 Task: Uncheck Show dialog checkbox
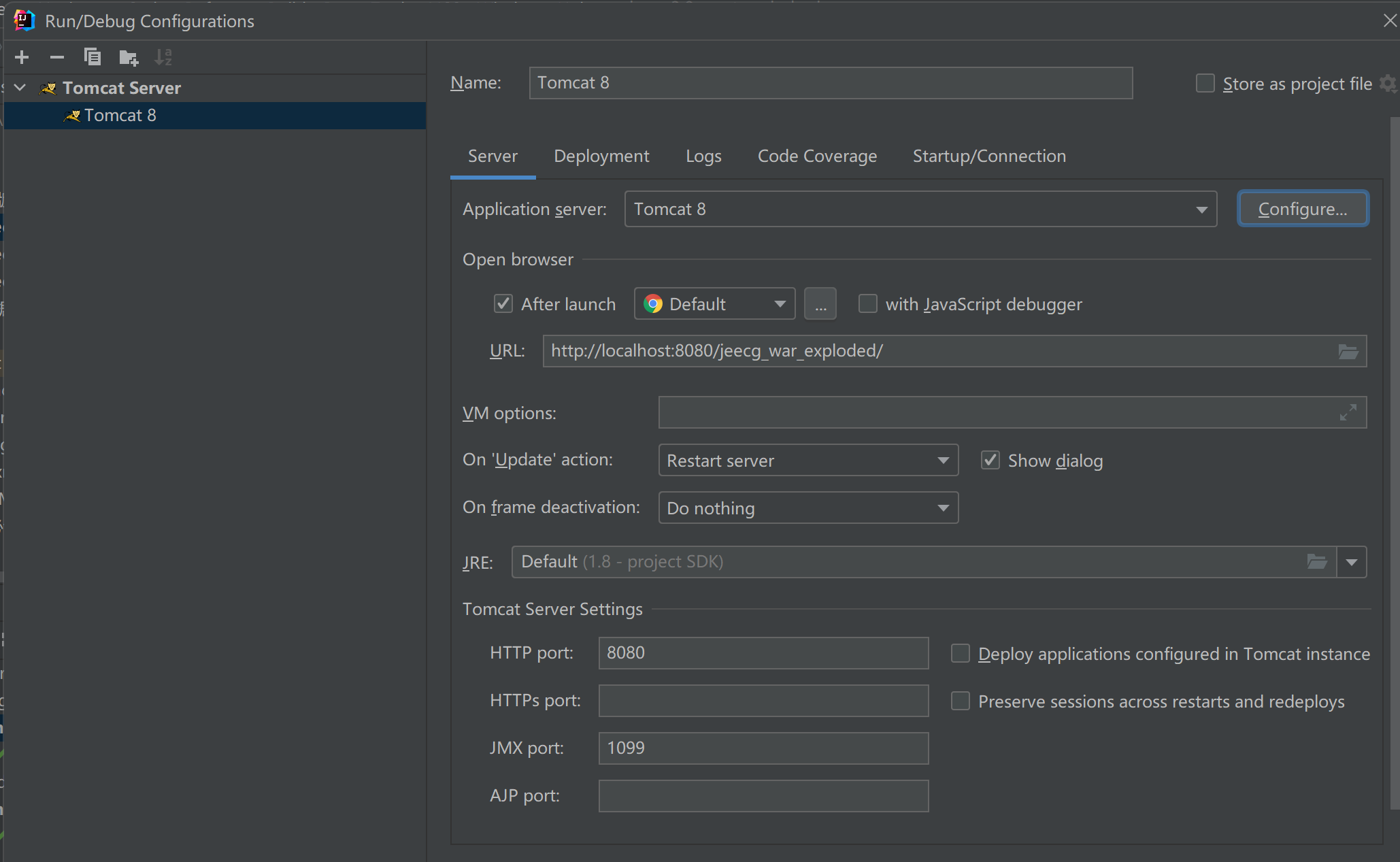click(990, 460)
